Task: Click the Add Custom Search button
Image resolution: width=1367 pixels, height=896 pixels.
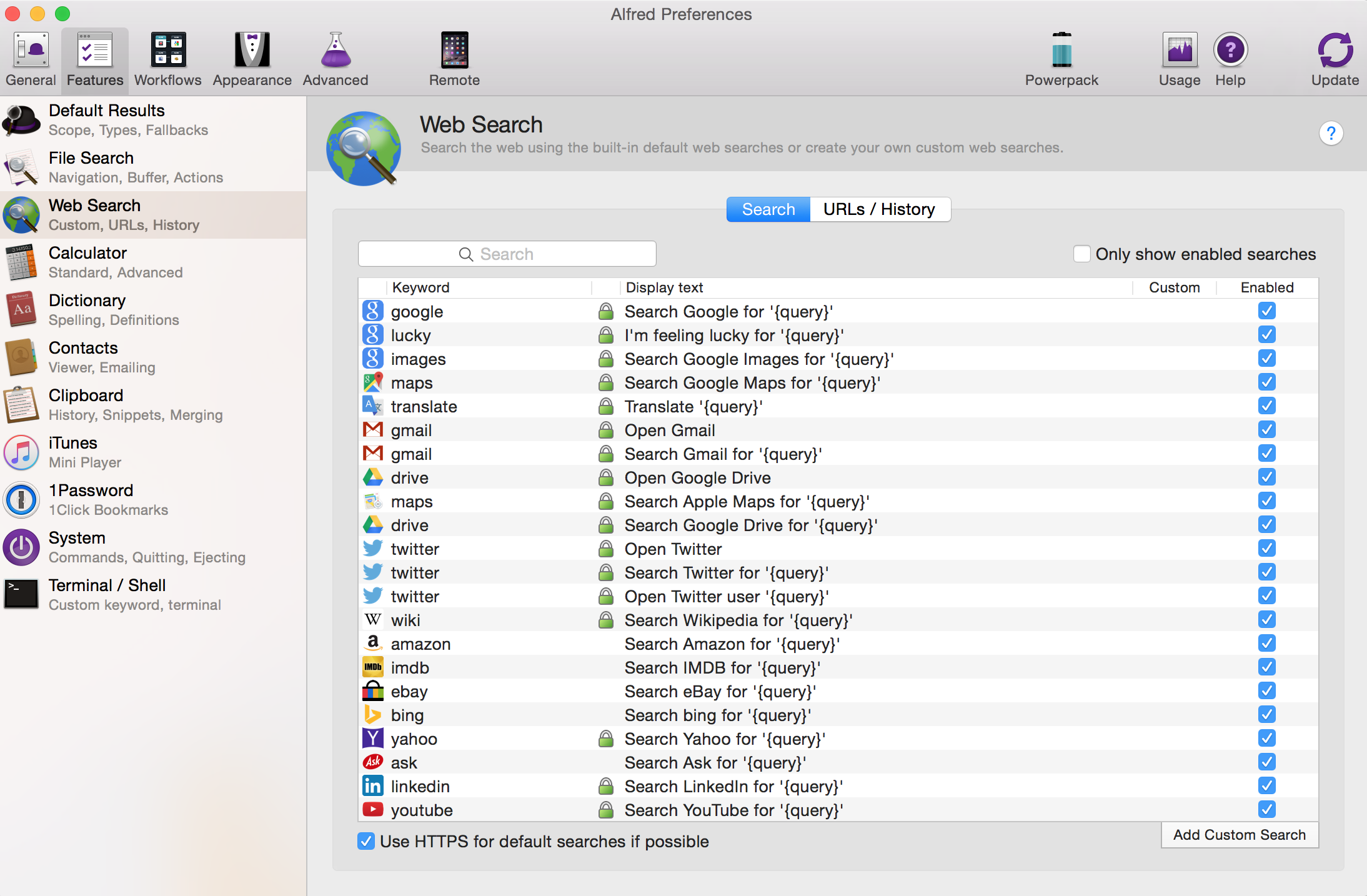Action: pyautogui.click(x=1240, y=835)
